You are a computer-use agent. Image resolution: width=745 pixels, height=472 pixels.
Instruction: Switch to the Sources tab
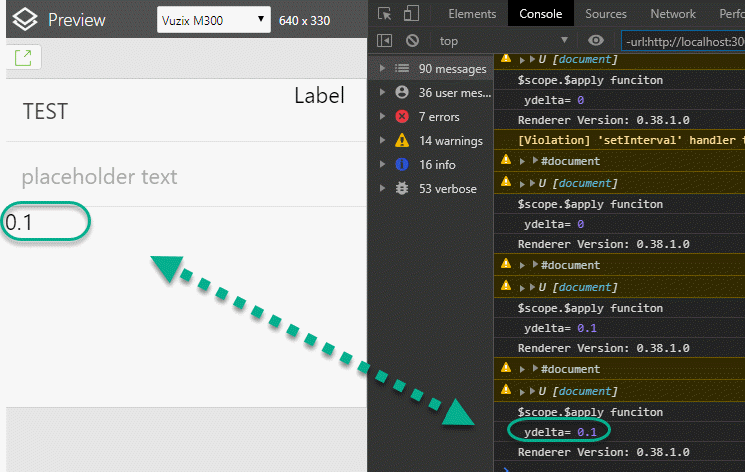[x=606, y=14]
